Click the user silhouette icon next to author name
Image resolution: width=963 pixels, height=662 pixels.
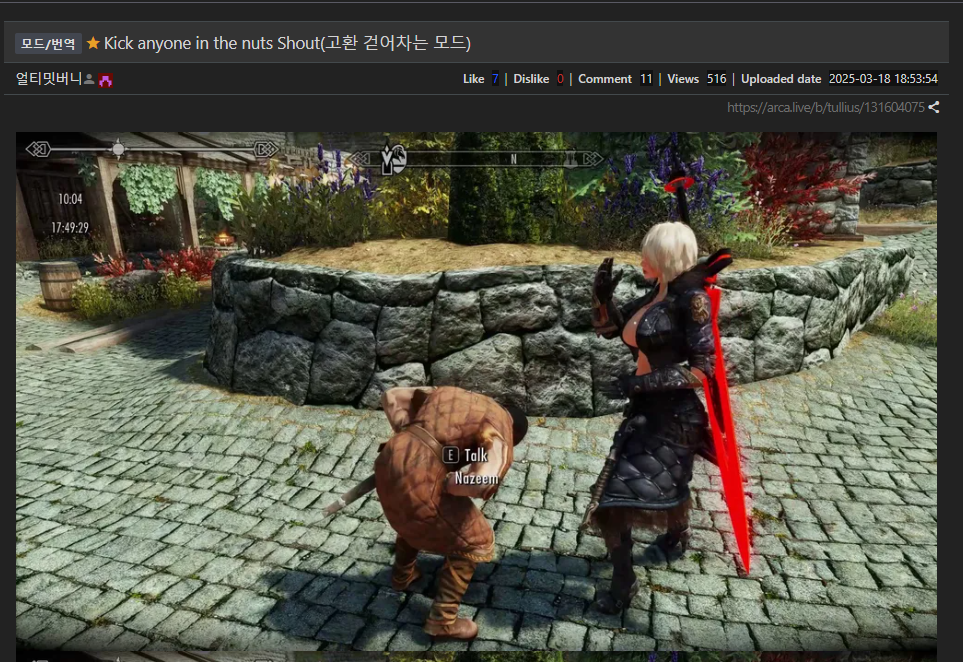click(x=89, y=79)
